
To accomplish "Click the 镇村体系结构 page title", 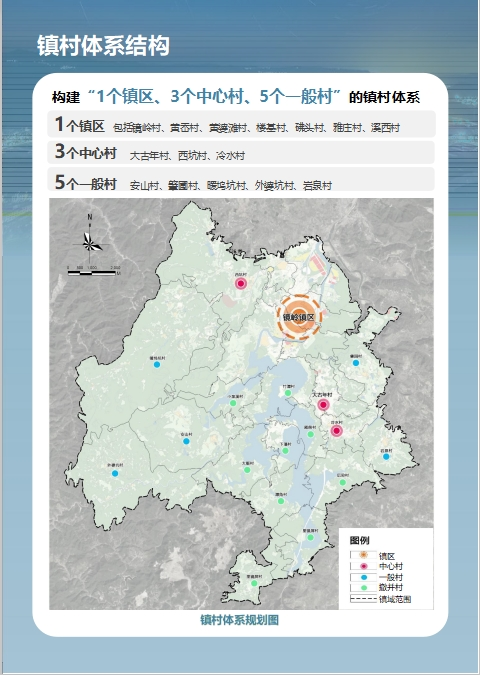I will point(103,46).
